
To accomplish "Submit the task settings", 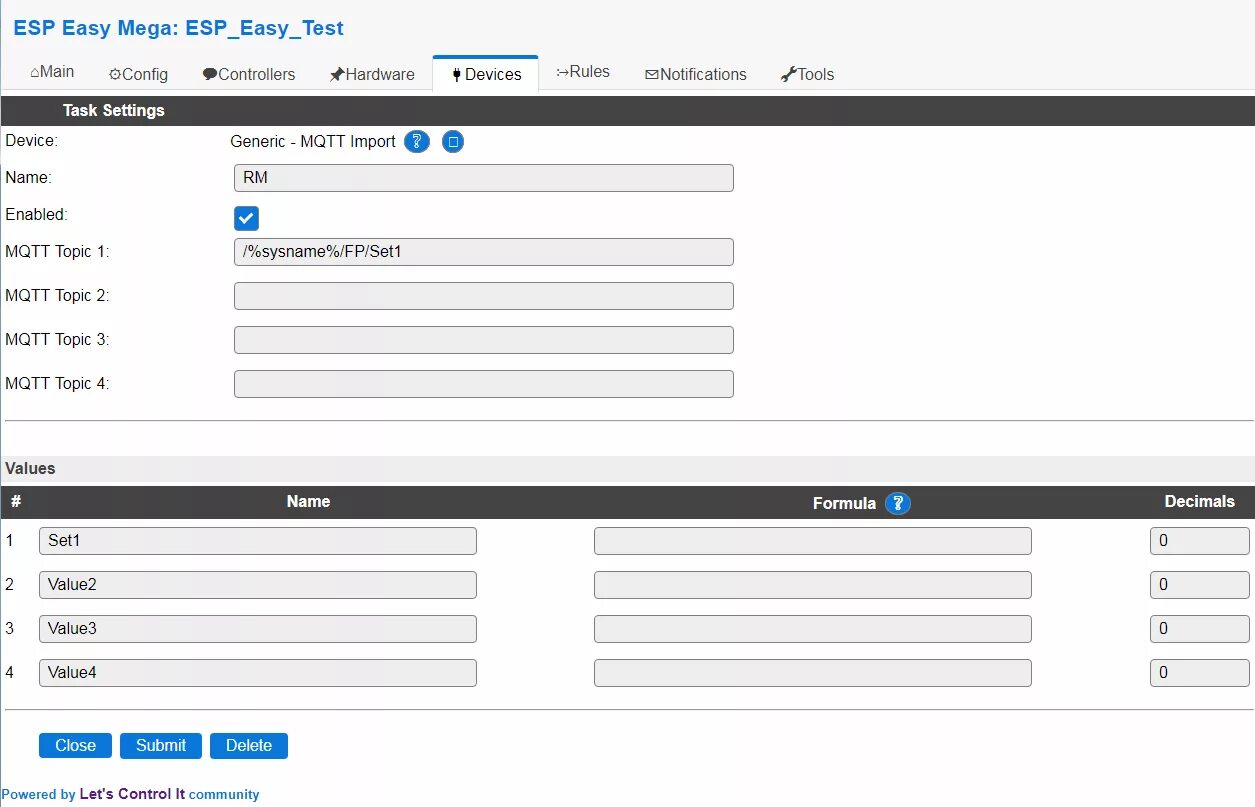I will click(x=161, y=745).
